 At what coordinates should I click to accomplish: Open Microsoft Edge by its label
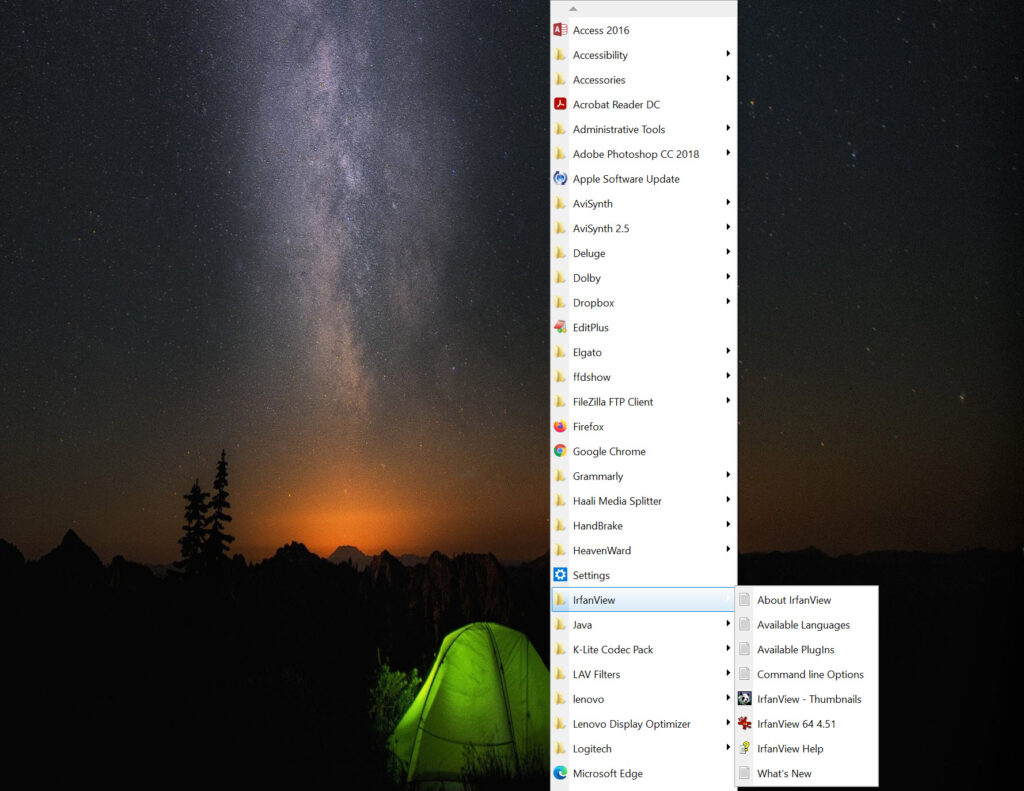coord(607,773)
